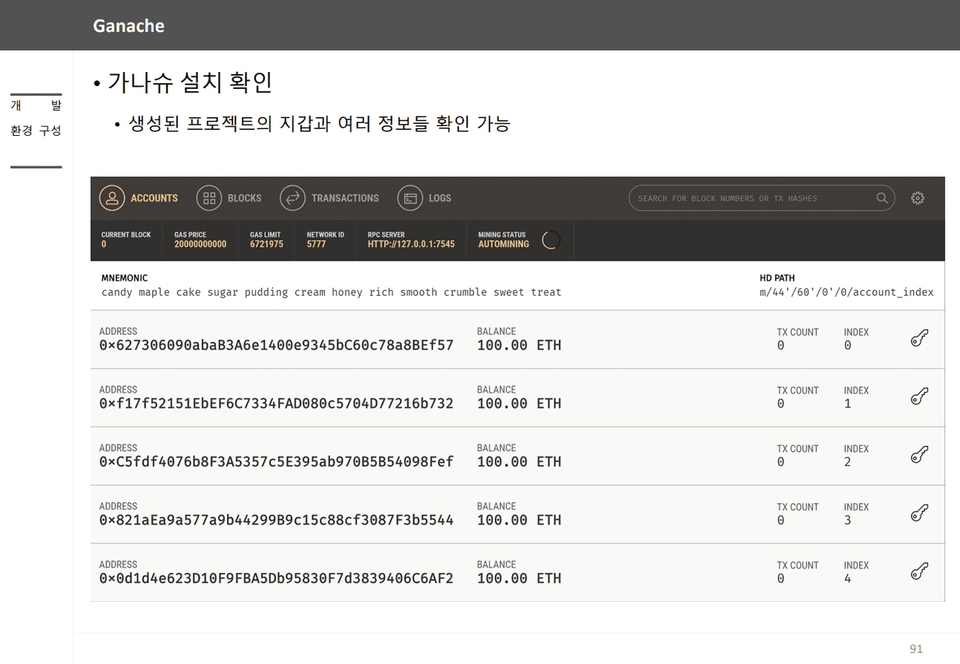Click the 100.00 ETH balance of index 1
This screenshot has height=664, width=960.
(519, 403)
